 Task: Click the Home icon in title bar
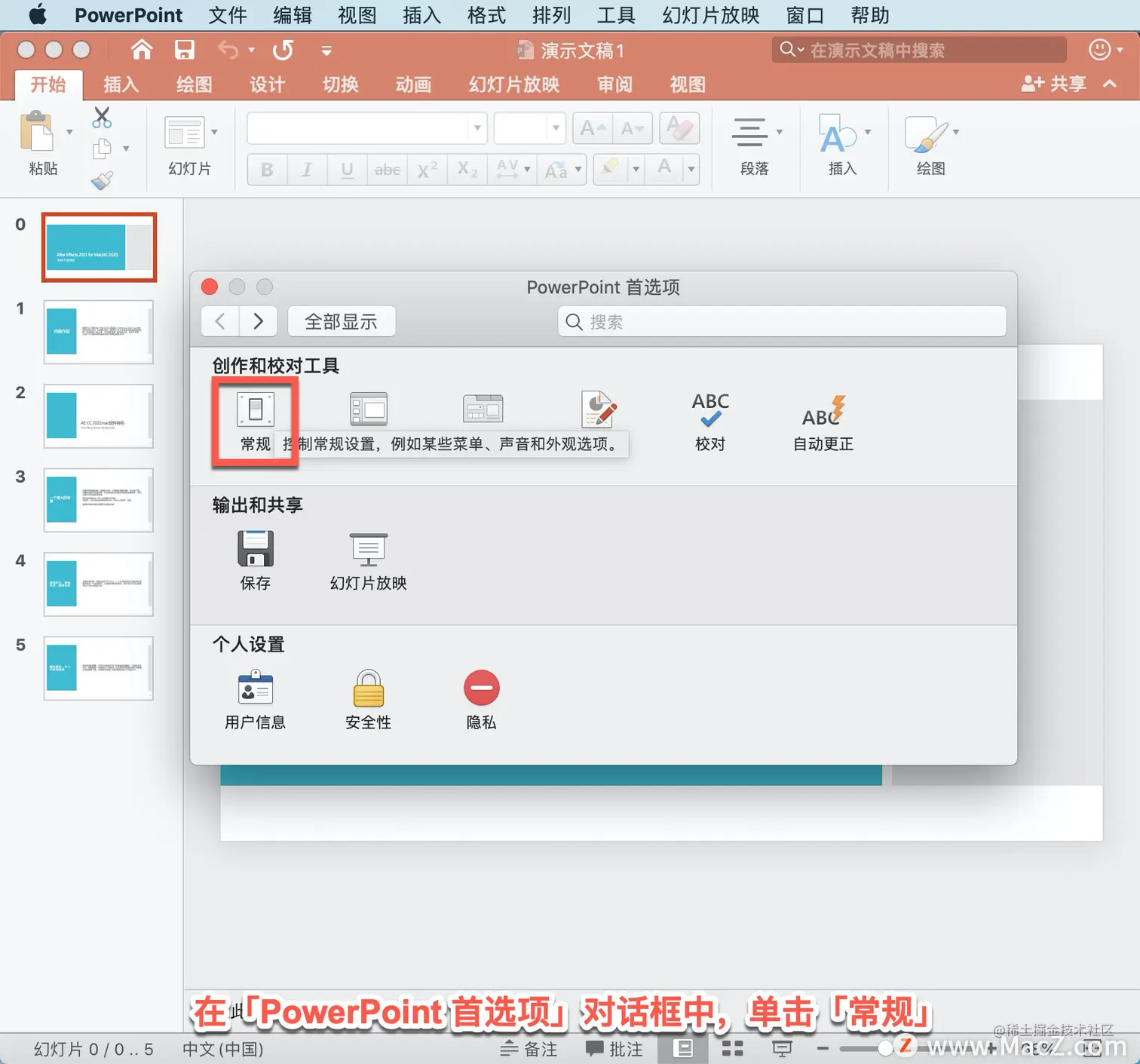tap(142, 51)
